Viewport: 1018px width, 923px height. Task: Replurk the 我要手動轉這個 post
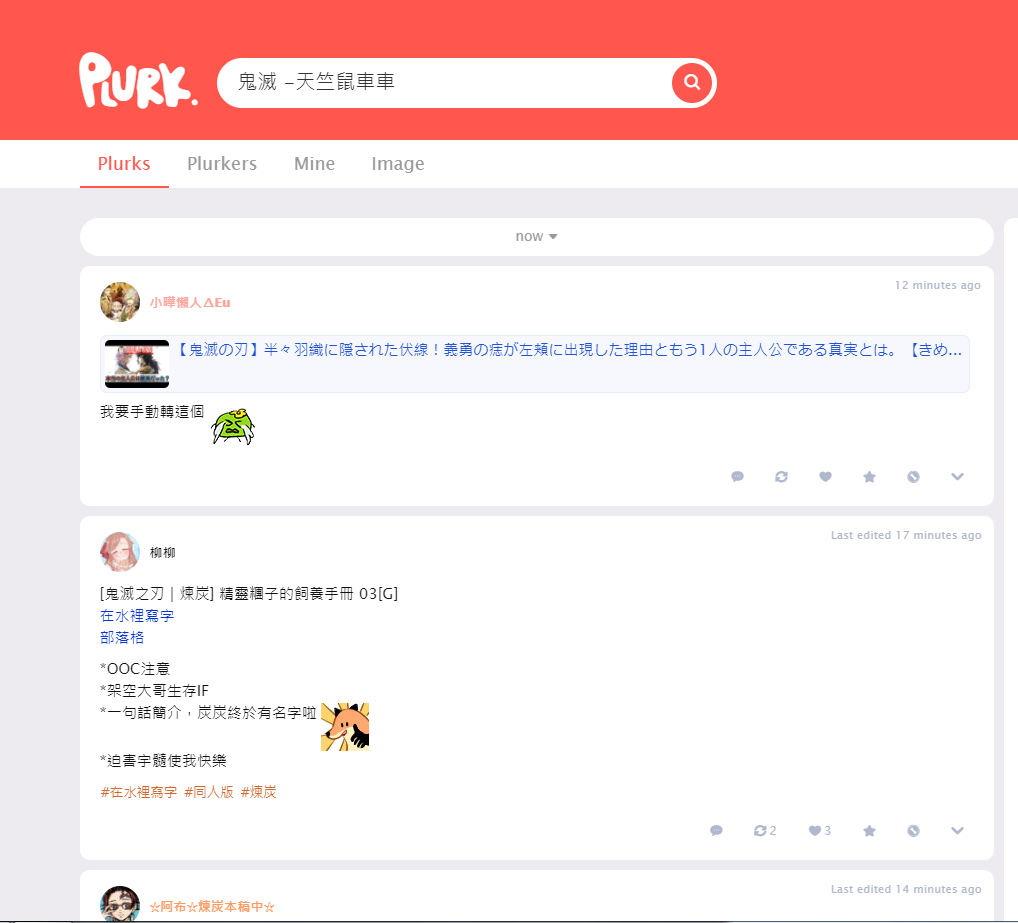pos(782,476)
